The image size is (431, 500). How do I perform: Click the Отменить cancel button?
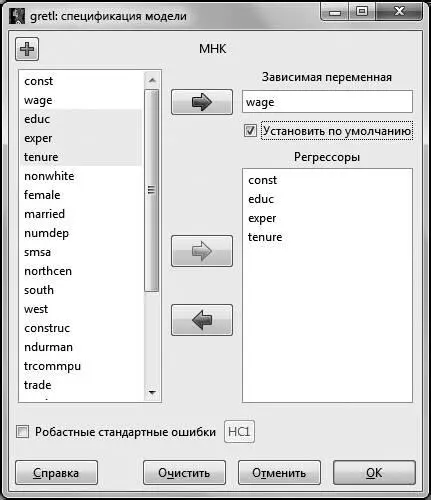(x=279, y=473)
